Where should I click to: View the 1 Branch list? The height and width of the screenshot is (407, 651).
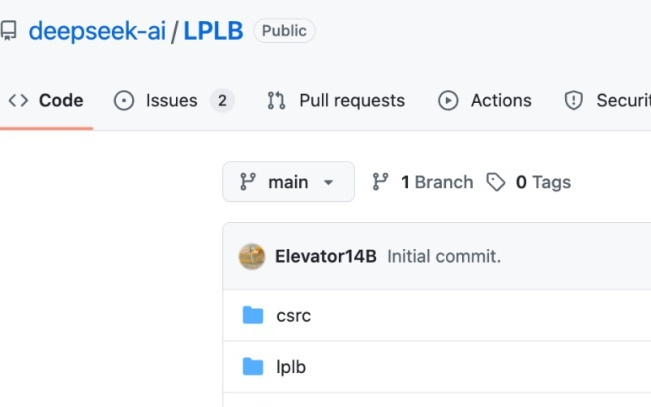(x=436, y=182)
